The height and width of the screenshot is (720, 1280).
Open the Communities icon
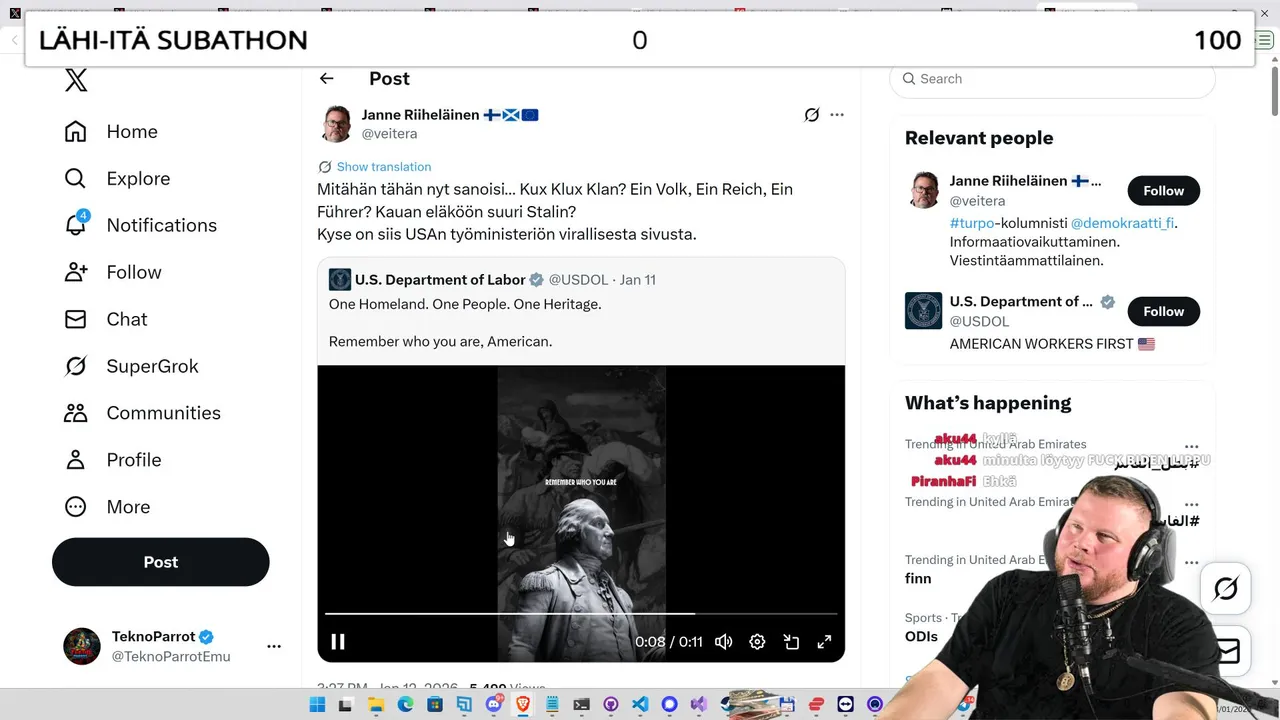(x=75, y=413)
